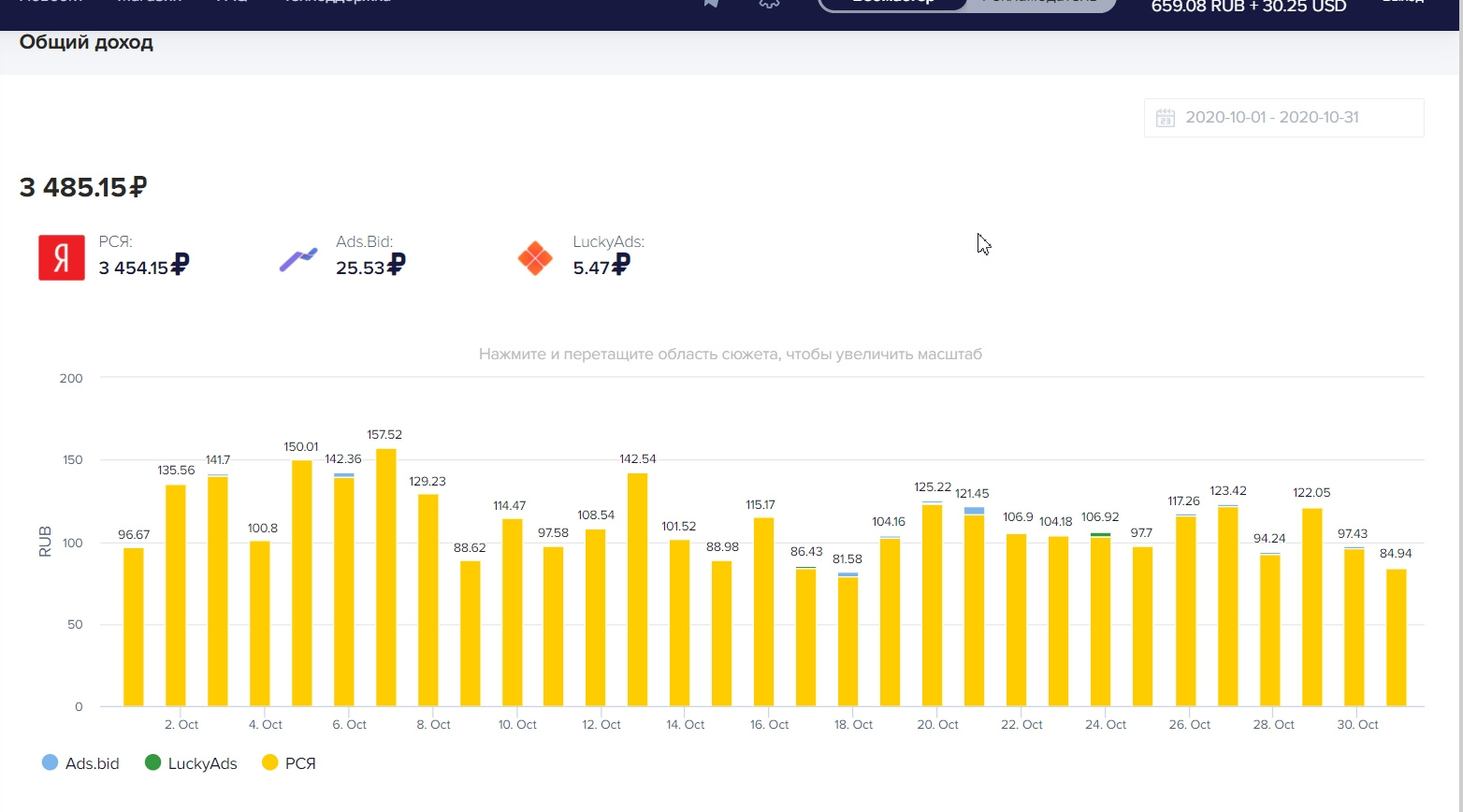Select the yellow bar labeled 142.54
Screen dimensions: 1463x812
point(638,589)
